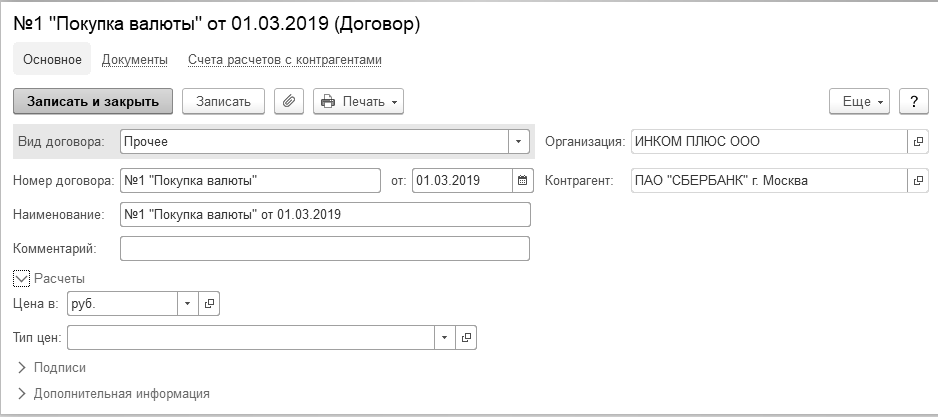
Task: Open the Контрагент record via its open icon
Action: click(918, 181)
